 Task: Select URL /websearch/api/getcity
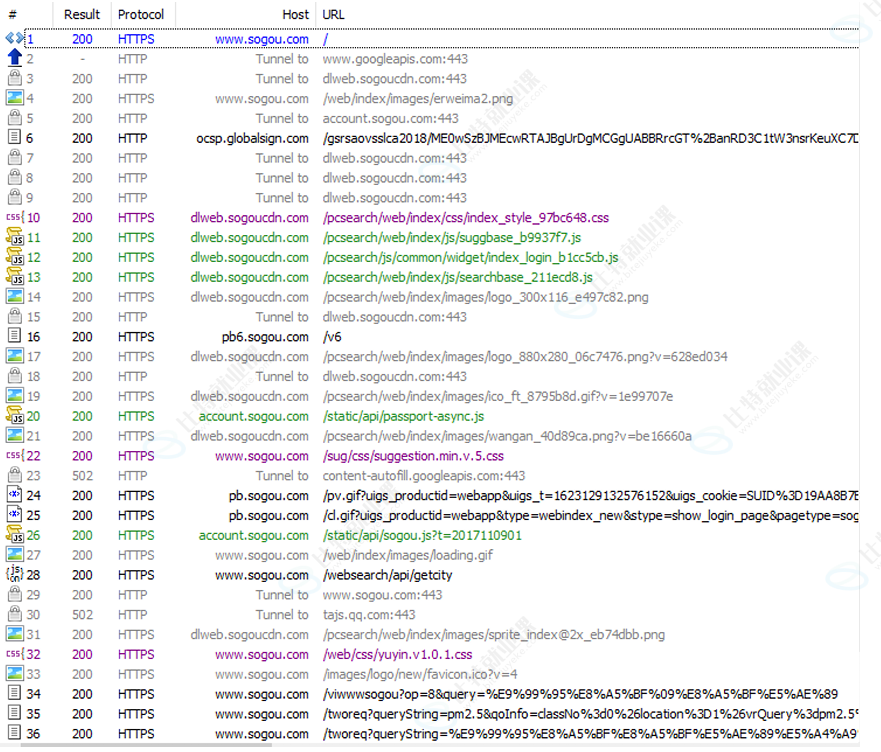click(387, 575)
